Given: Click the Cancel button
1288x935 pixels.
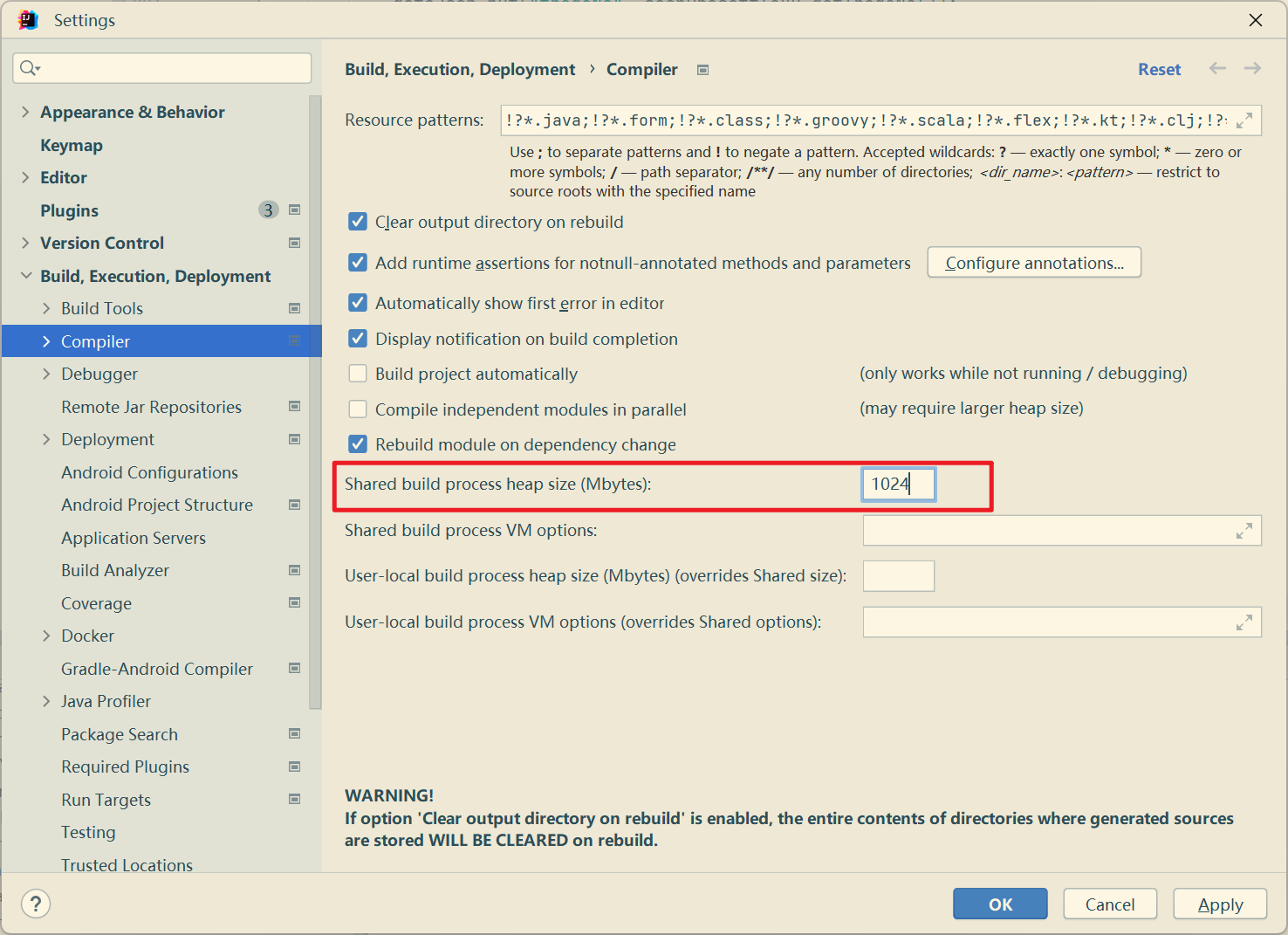Looking at the screenshot, I should (1110, 904).
